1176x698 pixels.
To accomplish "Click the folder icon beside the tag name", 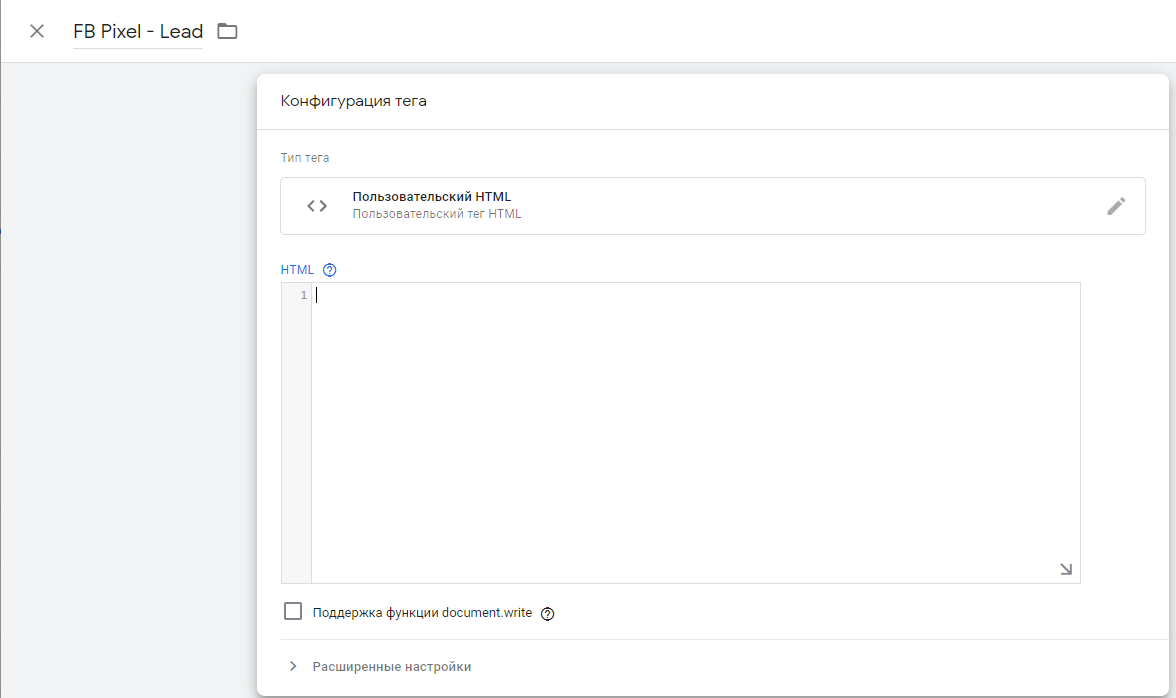I will [x=228, y=31].
